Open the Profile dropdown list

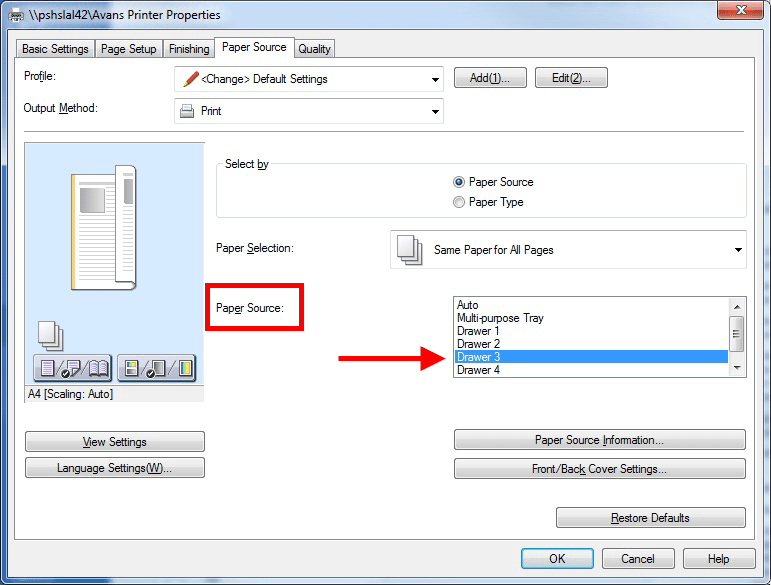click(x=309, y=79)
